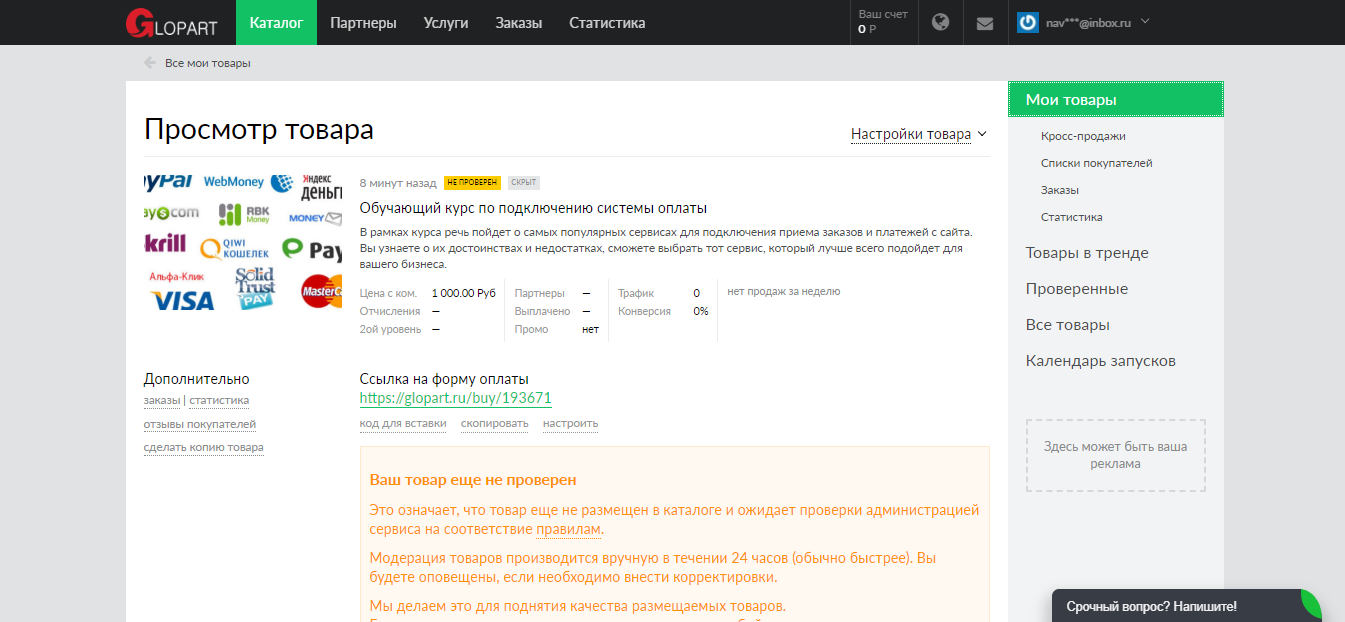The image size is (1345, 622).
Task: Open отзывы покупателей link
Action: [x=199, y=424]
